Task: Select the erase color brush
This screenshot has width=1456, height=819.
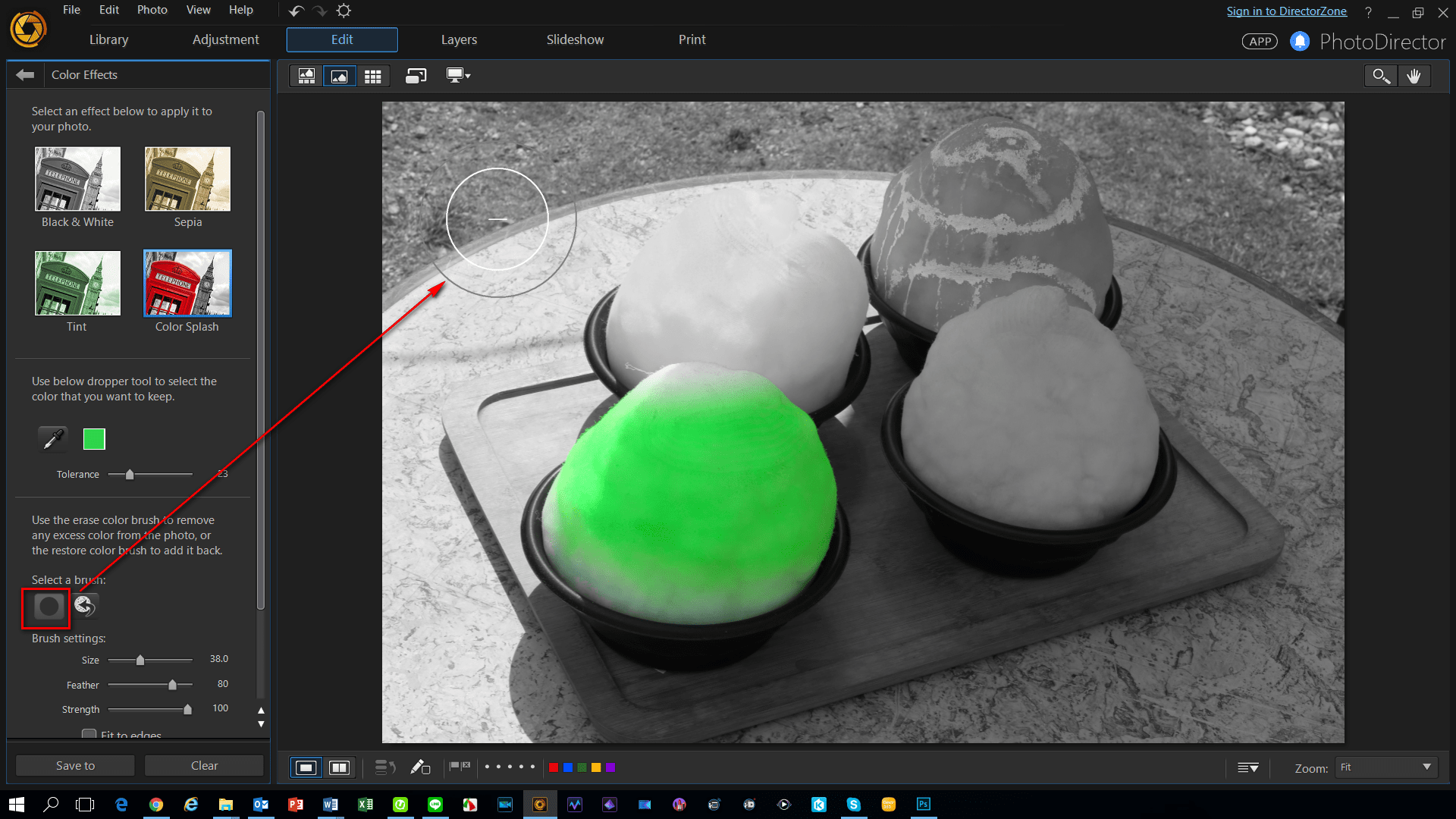Action: pos(49,606)
